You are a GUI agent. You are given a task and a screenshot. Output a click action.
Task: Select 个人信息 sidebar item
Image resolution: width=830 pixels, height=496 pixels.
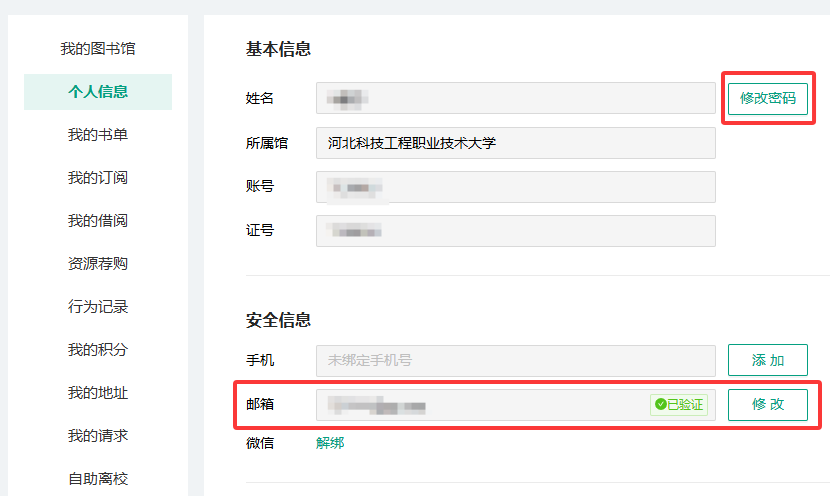click(x=98, y=92)
